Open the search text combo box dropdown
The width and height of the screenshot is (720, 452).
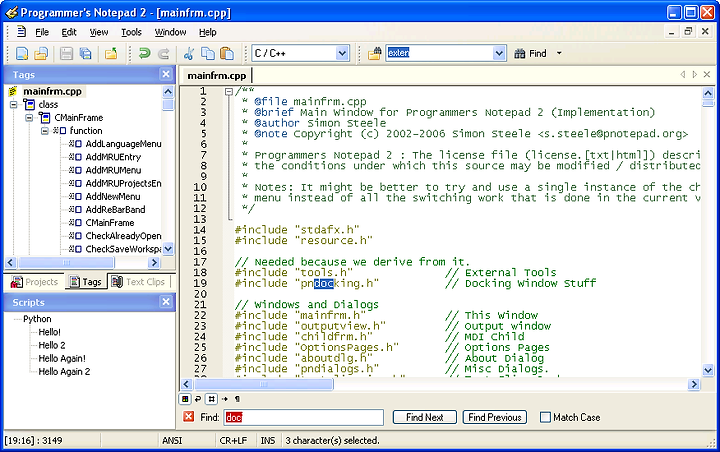point(499,53)
